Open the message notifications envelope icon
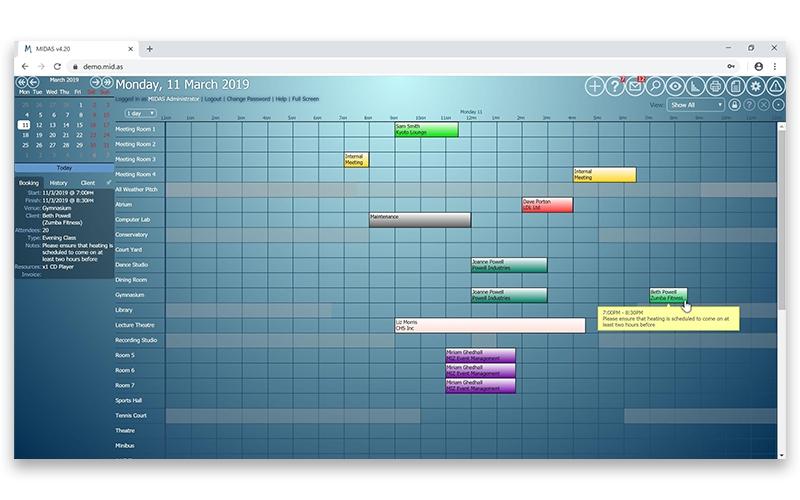800x500 pixels. (635, 86)
